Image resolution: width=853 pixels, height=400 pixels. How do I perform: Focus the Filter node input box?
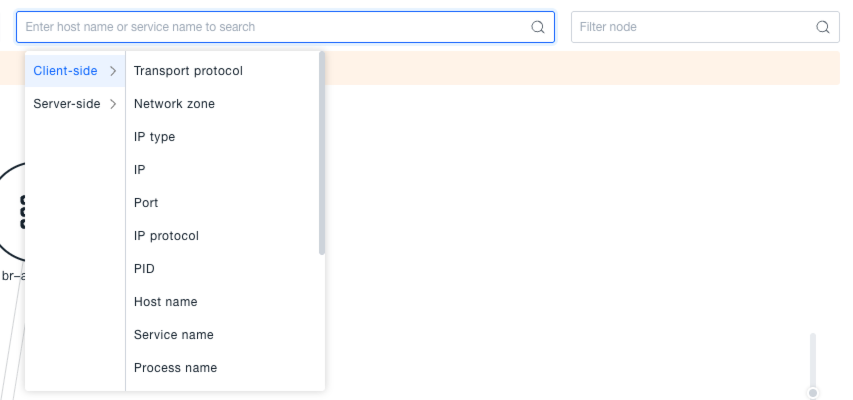click(690, 27)
